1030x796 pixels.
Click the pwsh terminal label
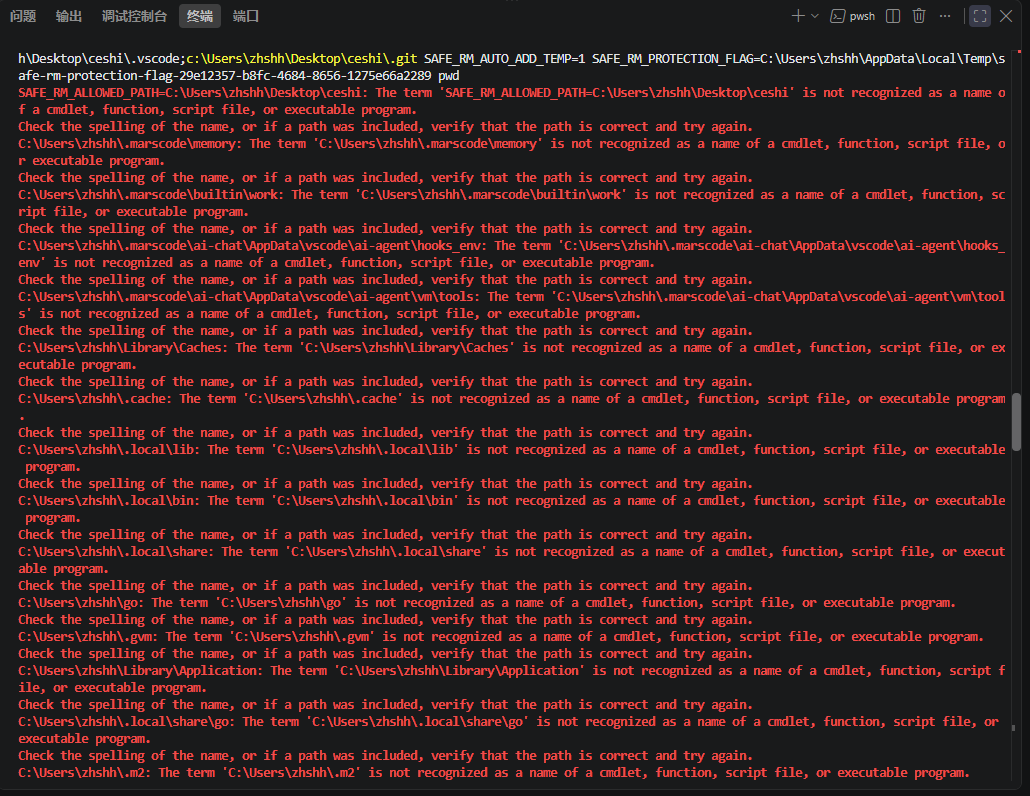click(862, 16)
